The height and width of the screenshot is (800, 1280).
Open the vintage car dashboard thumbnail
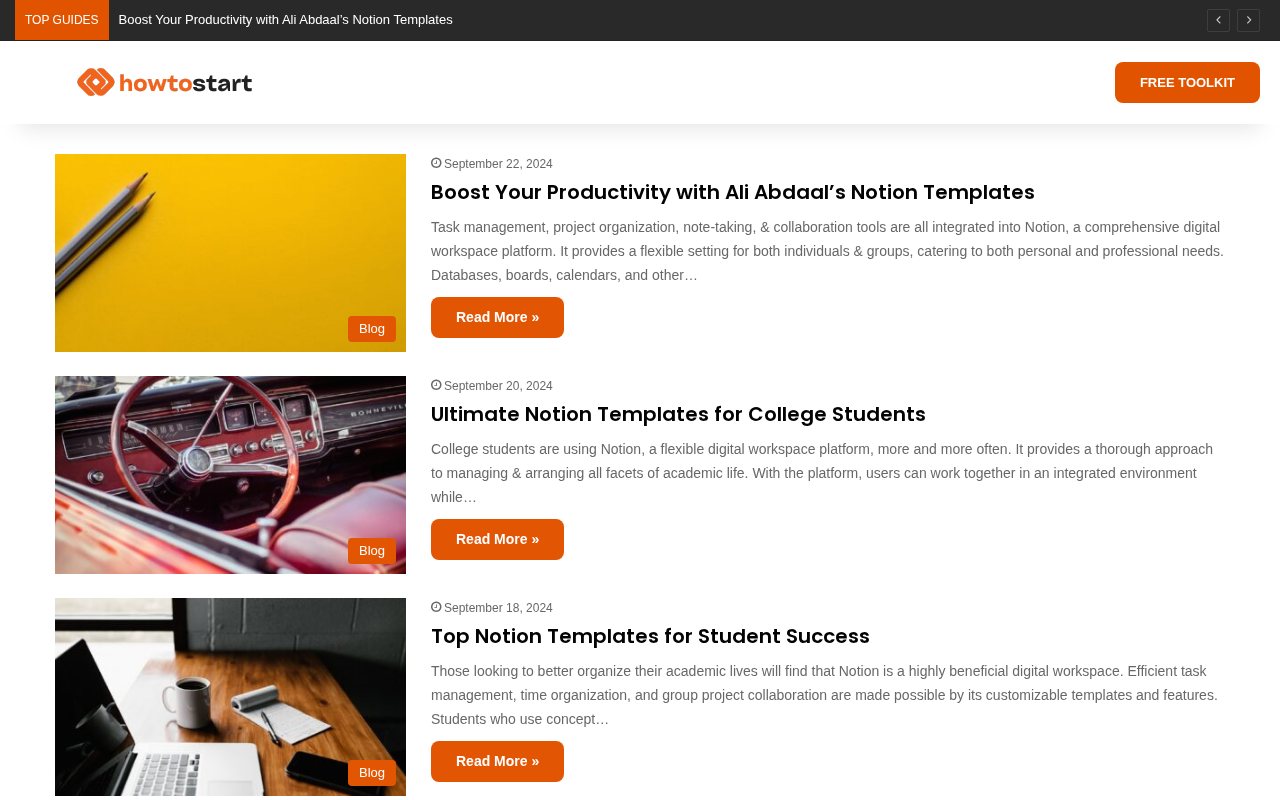230,475
